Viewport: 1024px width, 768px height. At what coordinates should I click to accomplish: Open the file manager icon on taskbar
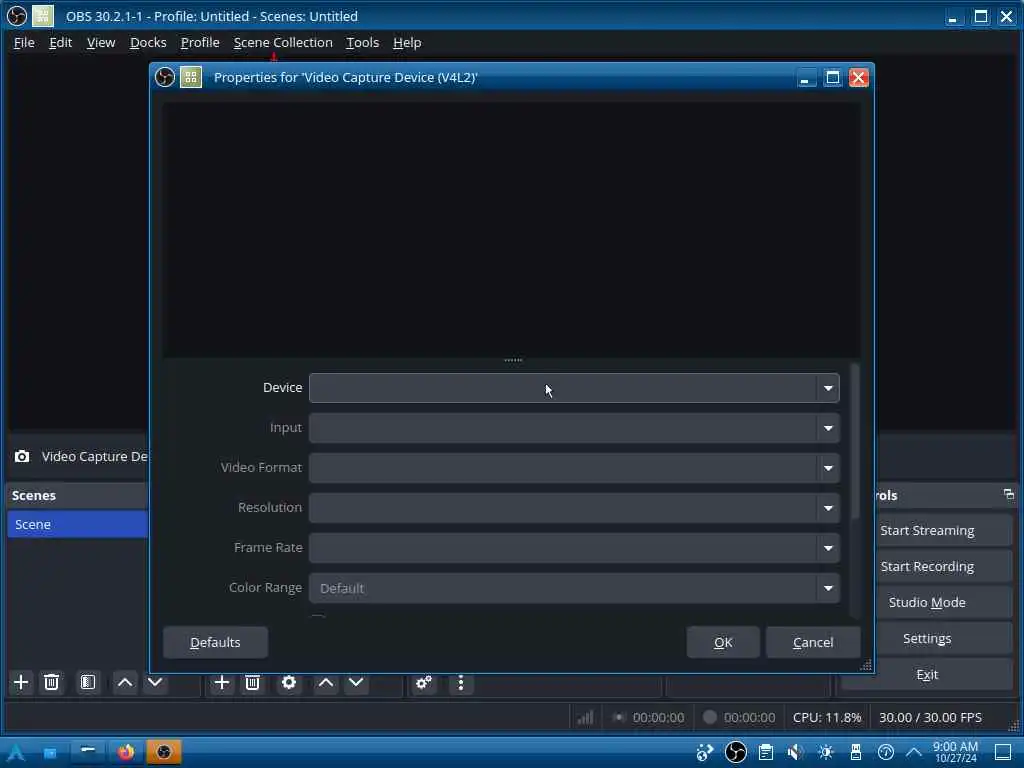tap(50, 752)
